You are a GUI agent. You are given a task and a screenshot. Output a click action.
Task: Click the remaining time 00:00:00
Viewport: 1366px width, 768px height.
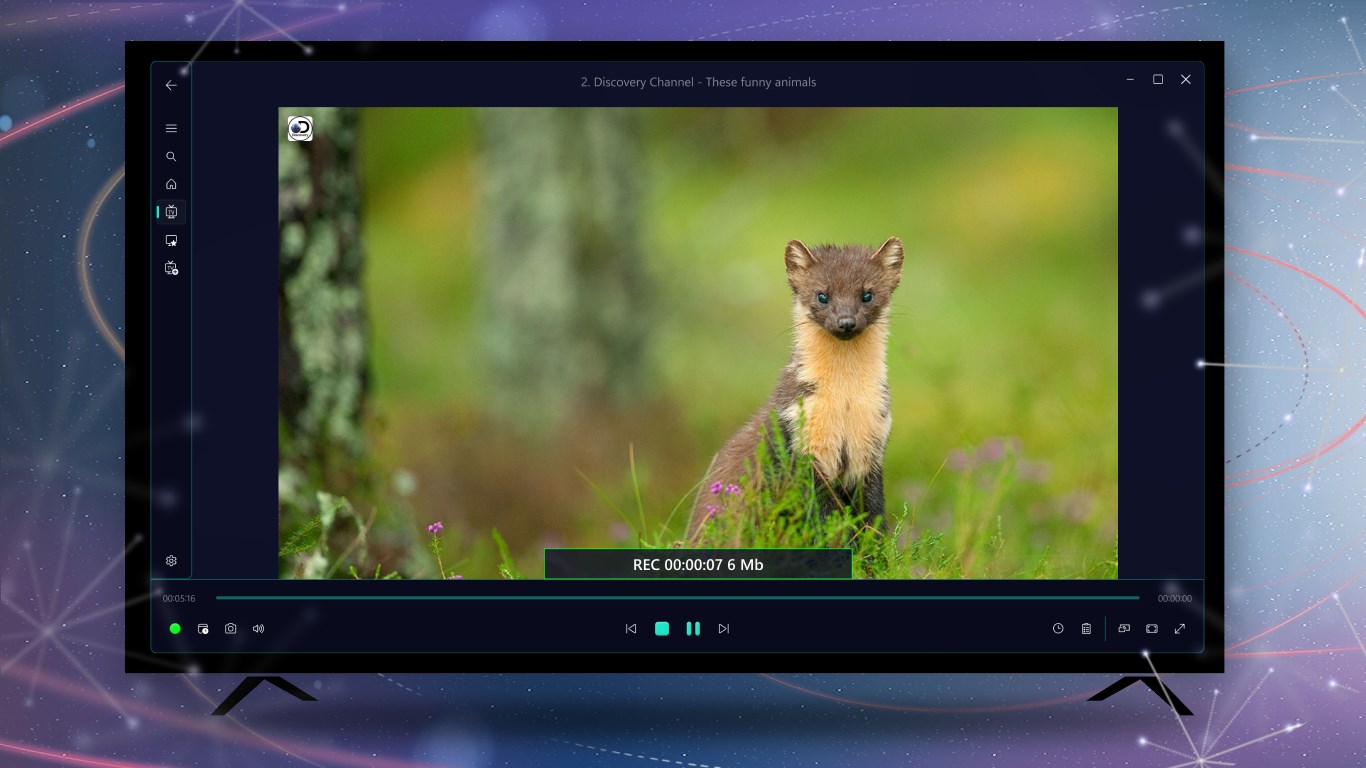1175,599
